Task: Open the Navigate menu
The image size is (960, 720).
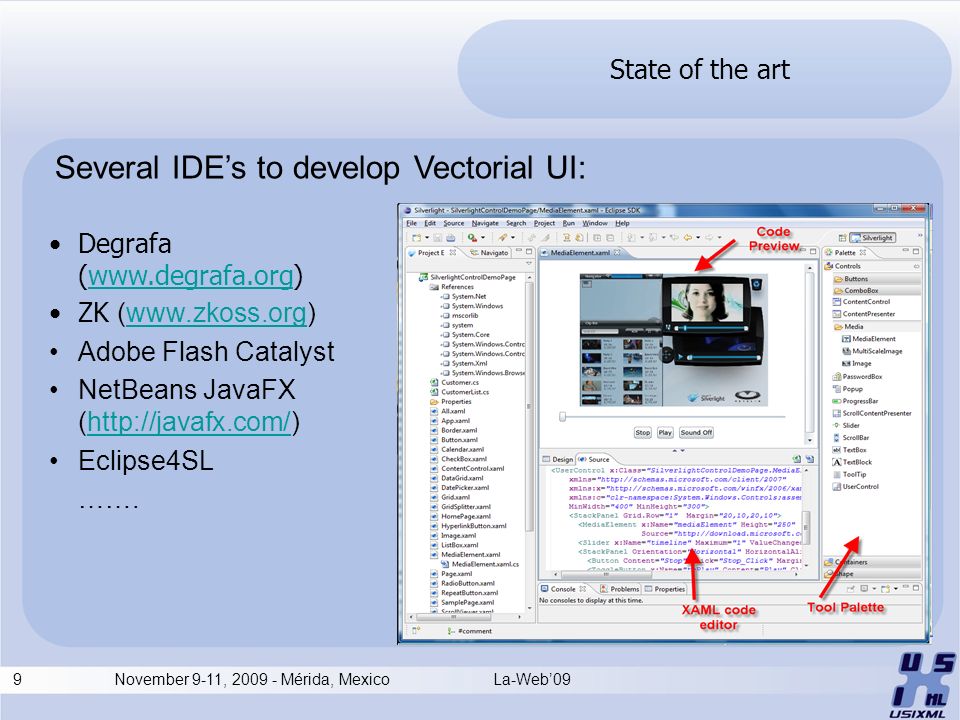Action: pos(485,223)
